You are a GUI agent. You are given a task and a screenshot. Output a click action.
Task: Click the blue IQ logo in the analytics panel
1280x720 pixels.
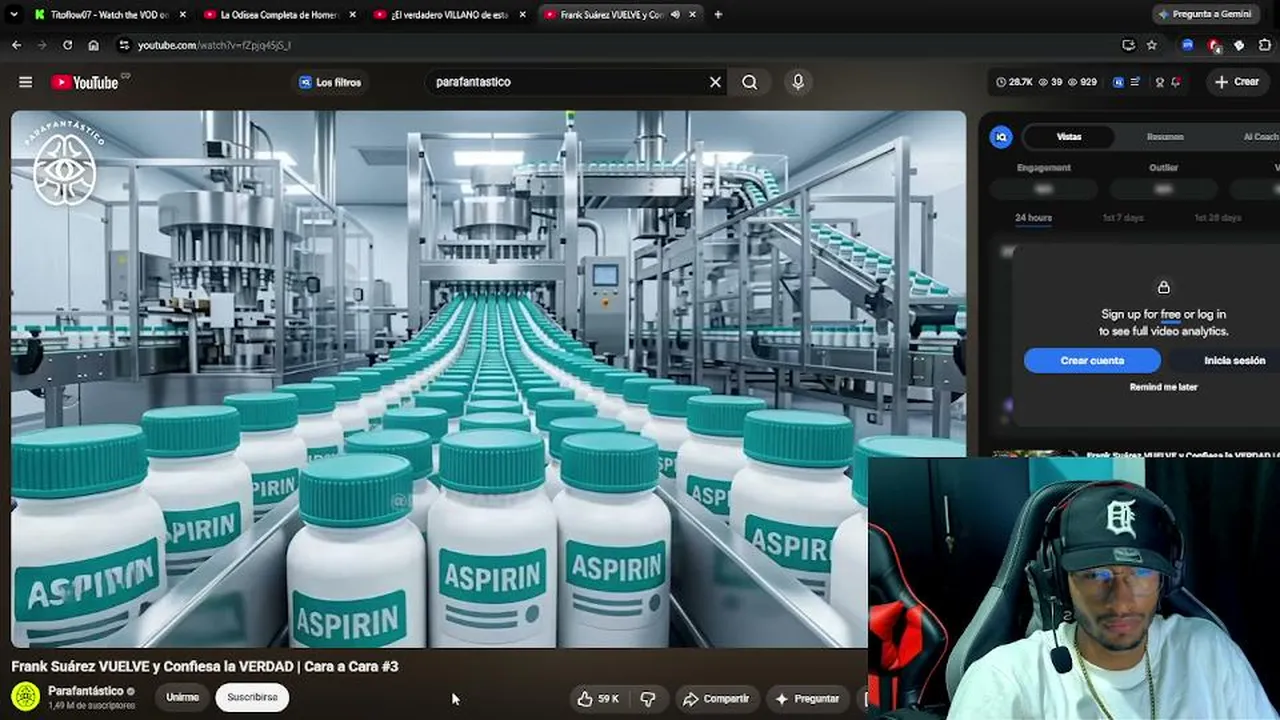(1001, 137)
